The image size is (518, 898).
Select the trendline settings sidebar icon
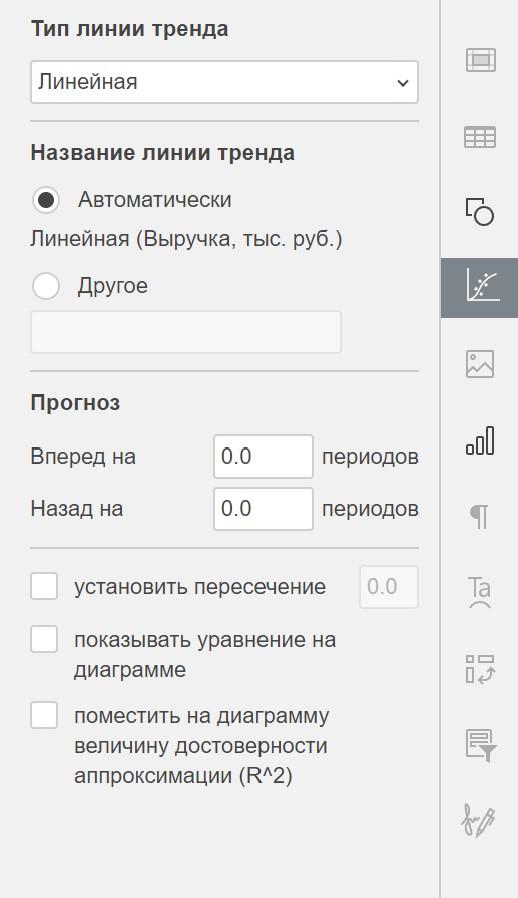480,287
